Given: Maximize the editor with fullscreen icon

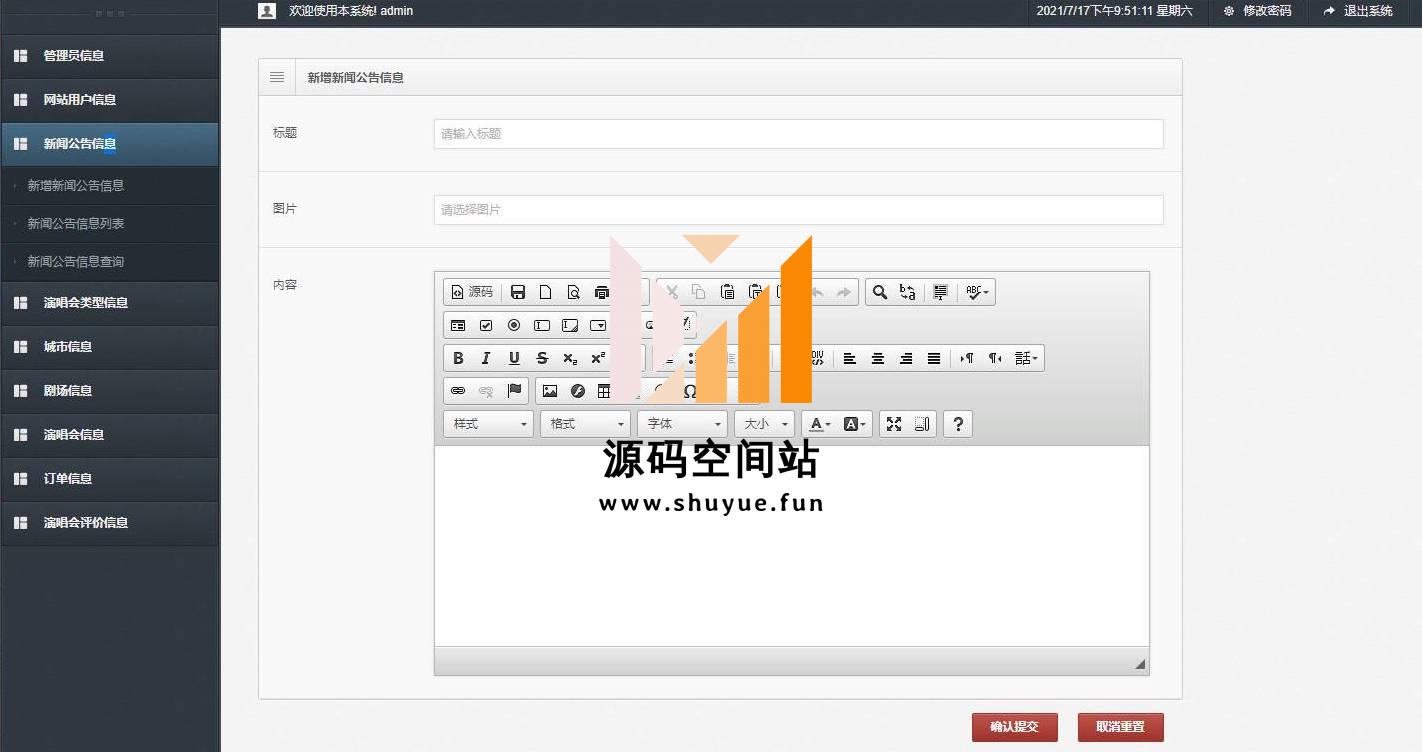Looking at the screenshot, I should tap(894, 424).
